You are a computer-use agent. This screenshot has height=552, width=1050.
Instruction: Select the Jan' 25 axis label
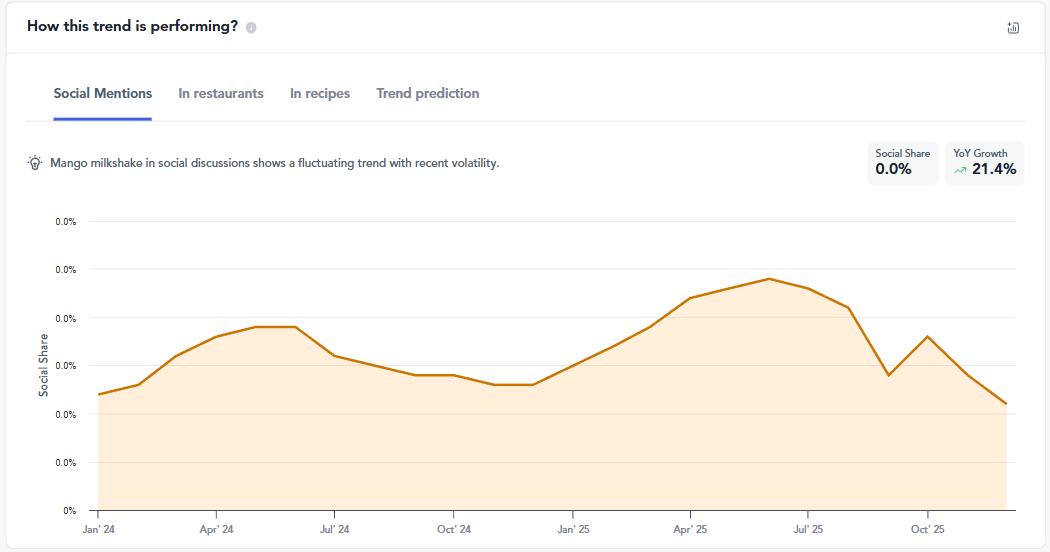click(572, 529)
